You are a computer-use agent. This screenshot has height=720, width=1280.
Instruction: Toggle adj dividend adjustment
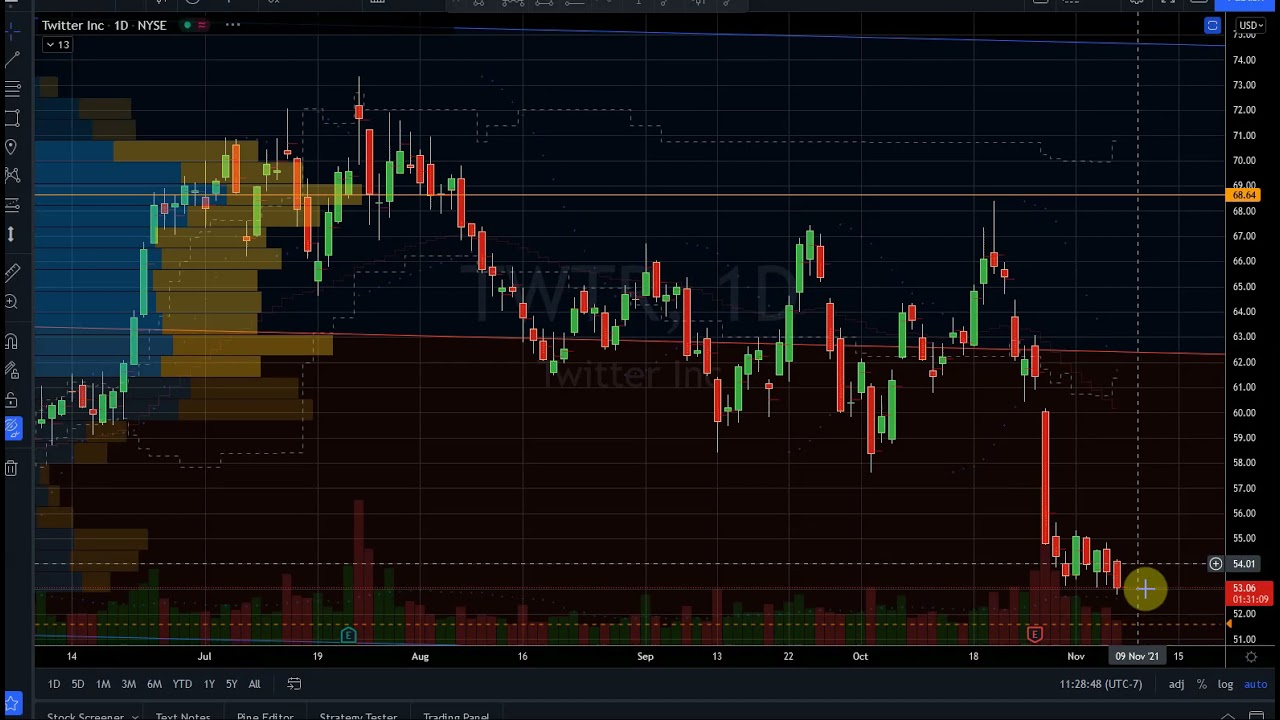1176,684
